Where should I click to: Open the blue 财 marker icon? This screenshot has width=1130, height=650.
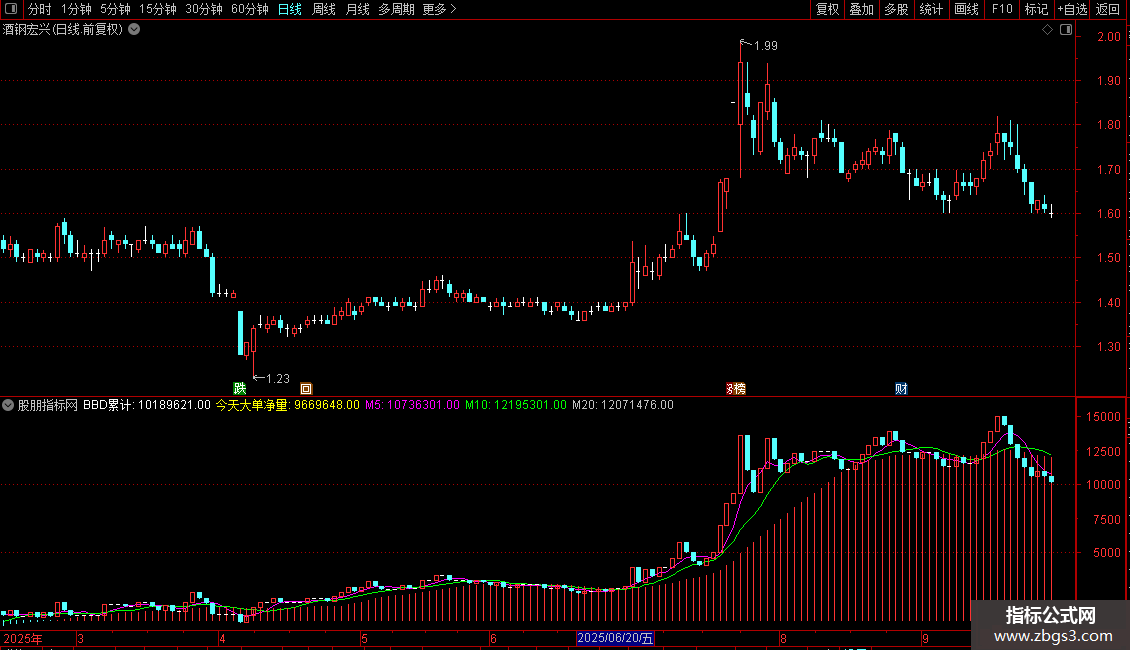[901, 388]
